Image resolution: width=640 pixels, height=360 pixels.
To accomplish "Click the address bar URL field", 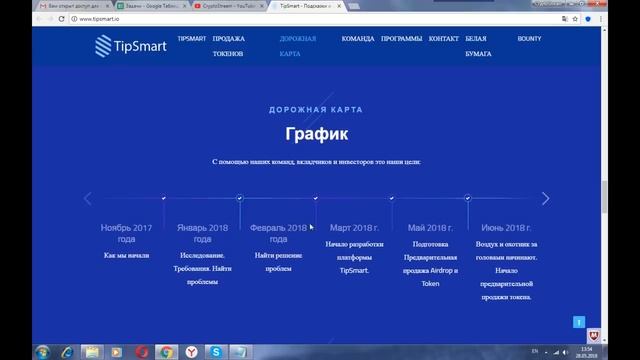I will click(314, 19).
